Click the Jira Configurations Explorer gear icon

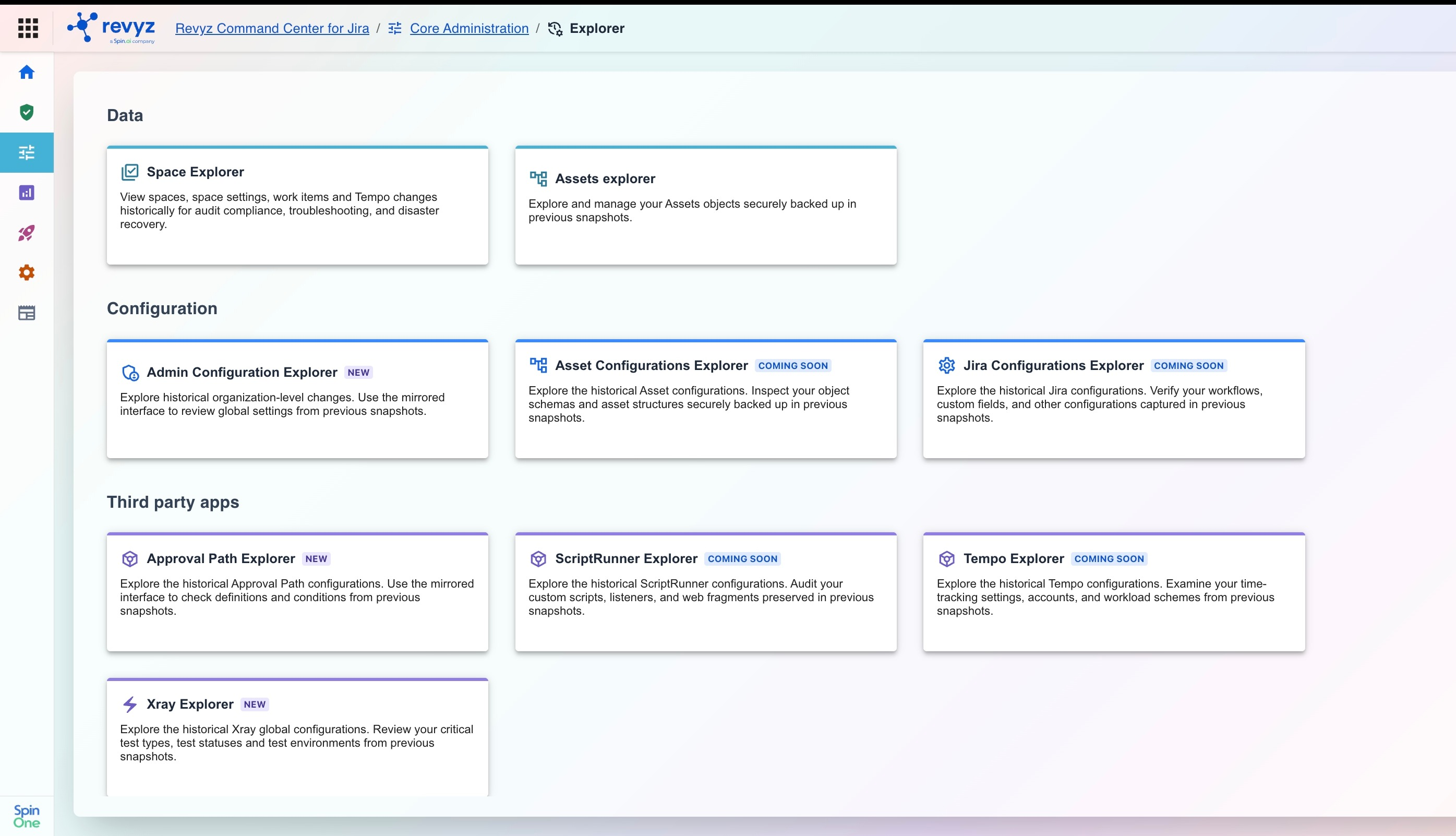click(946, 365)
